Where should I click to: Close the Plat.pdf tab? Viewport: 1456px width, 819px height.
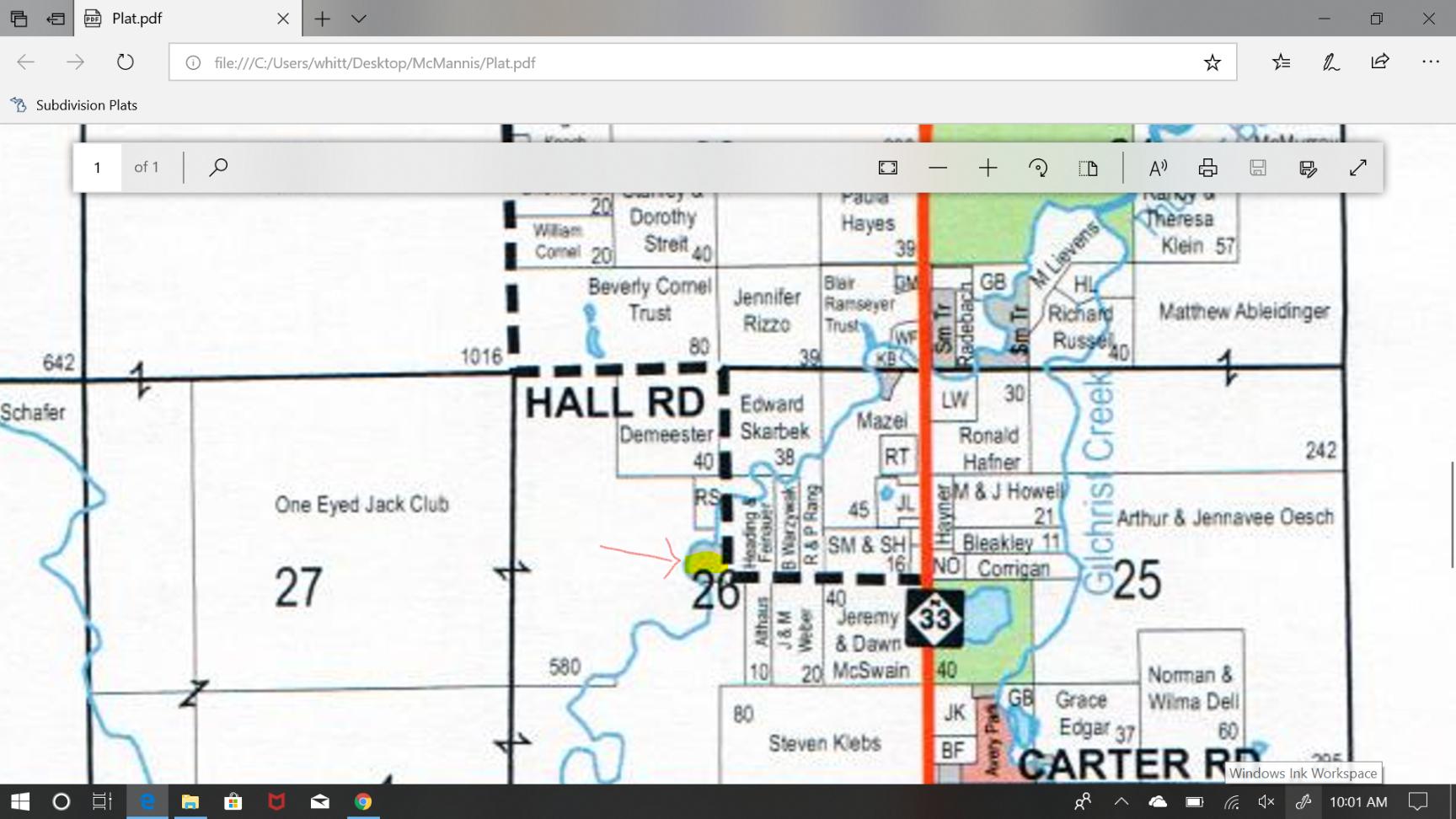coord(283,18)
